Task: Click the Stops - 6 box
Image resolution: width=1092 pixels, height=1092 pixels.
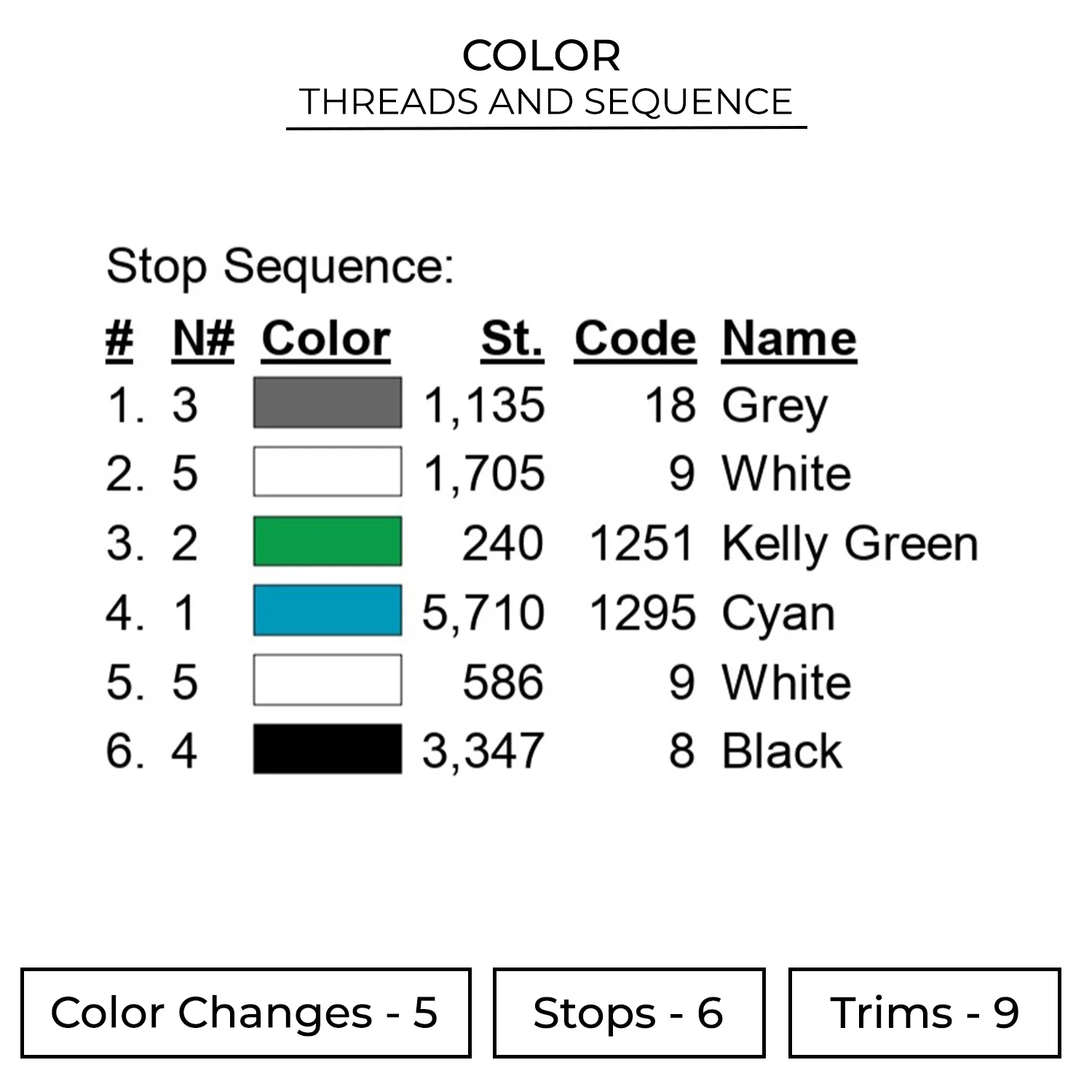Action: (628, 1013)
